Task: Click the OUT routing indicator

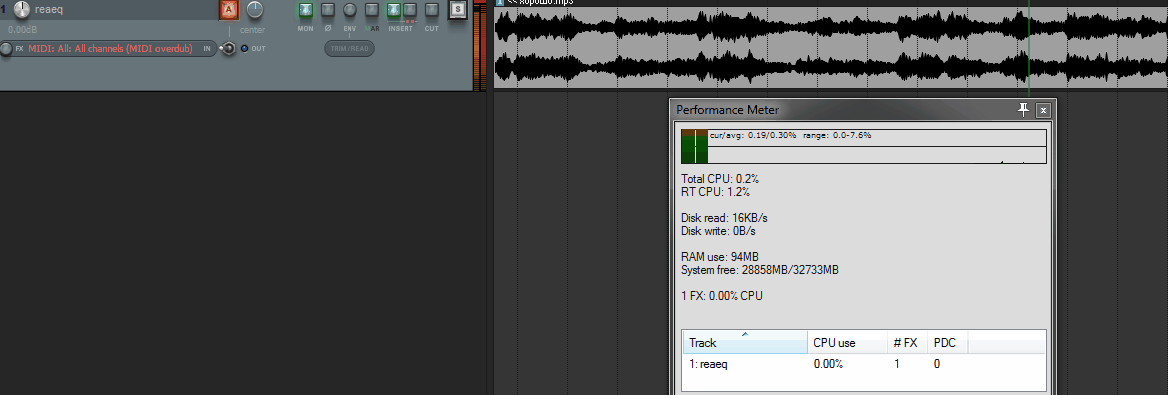Action: [x=253, y=48]
